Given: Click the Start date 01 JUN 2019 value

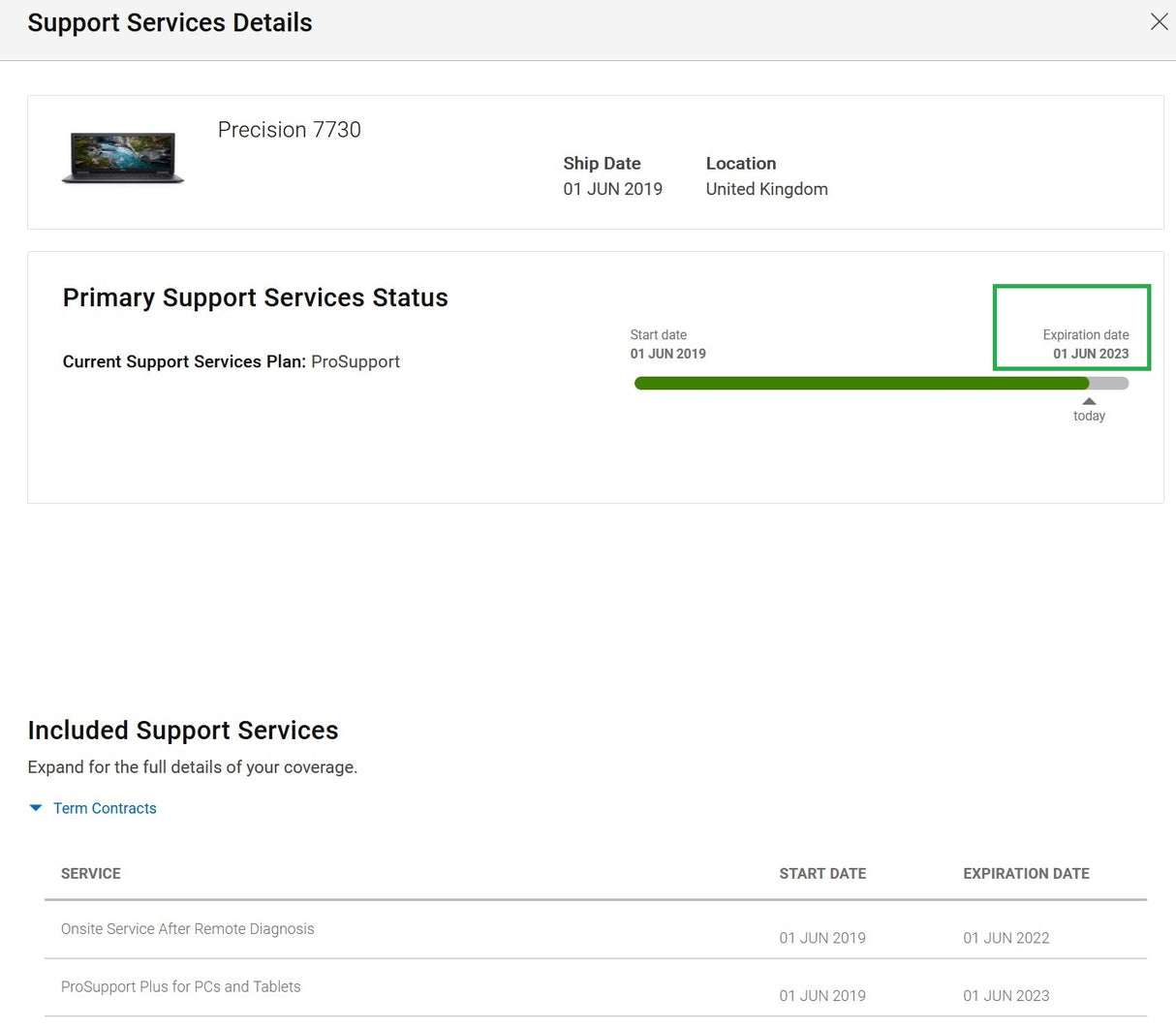Looking at the screenshot, I should click(668, 354).
